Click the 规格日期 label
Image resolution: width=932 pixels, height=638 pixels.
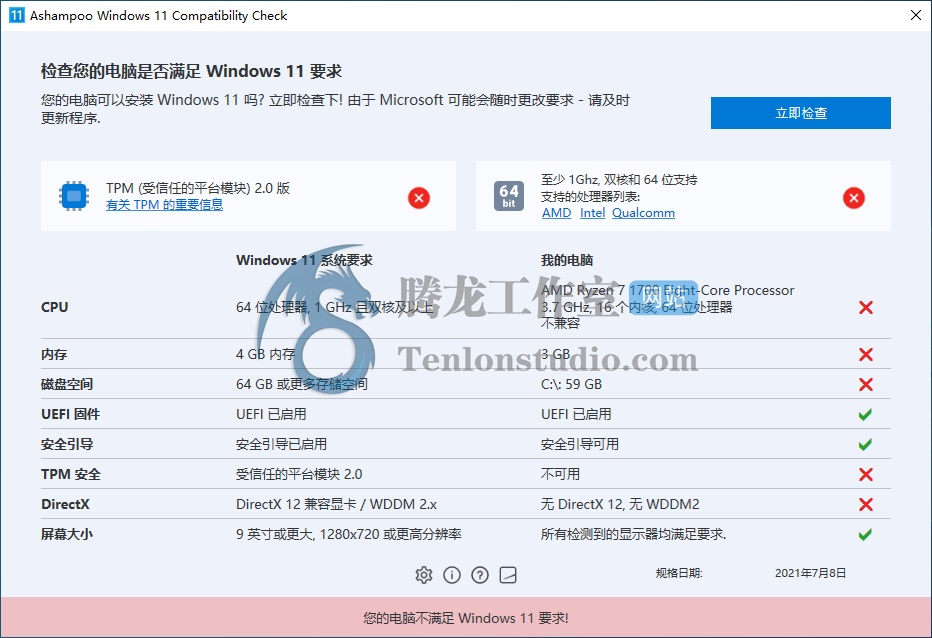(x=679, y=573)
